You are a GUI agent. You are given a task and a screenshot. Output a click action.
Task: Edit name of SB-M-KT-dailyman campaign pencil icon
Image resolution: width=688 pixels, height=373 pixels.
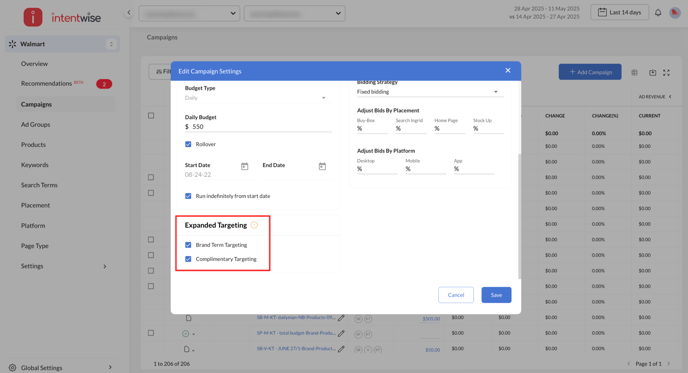pyautogui.click(x=341, y=318)
